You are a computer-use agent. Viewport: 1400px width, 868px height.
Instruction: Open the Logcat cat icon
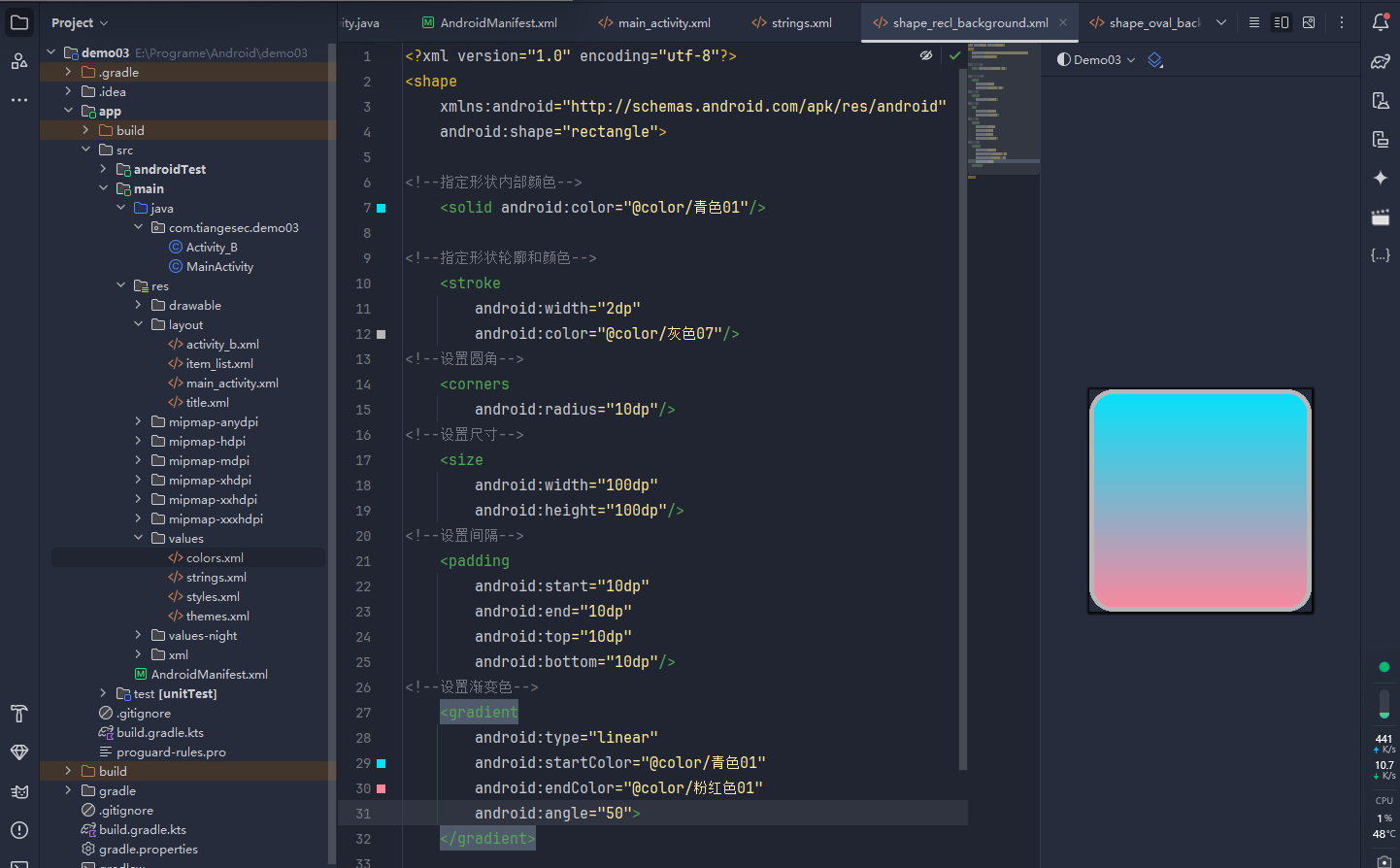pos(19,791)
